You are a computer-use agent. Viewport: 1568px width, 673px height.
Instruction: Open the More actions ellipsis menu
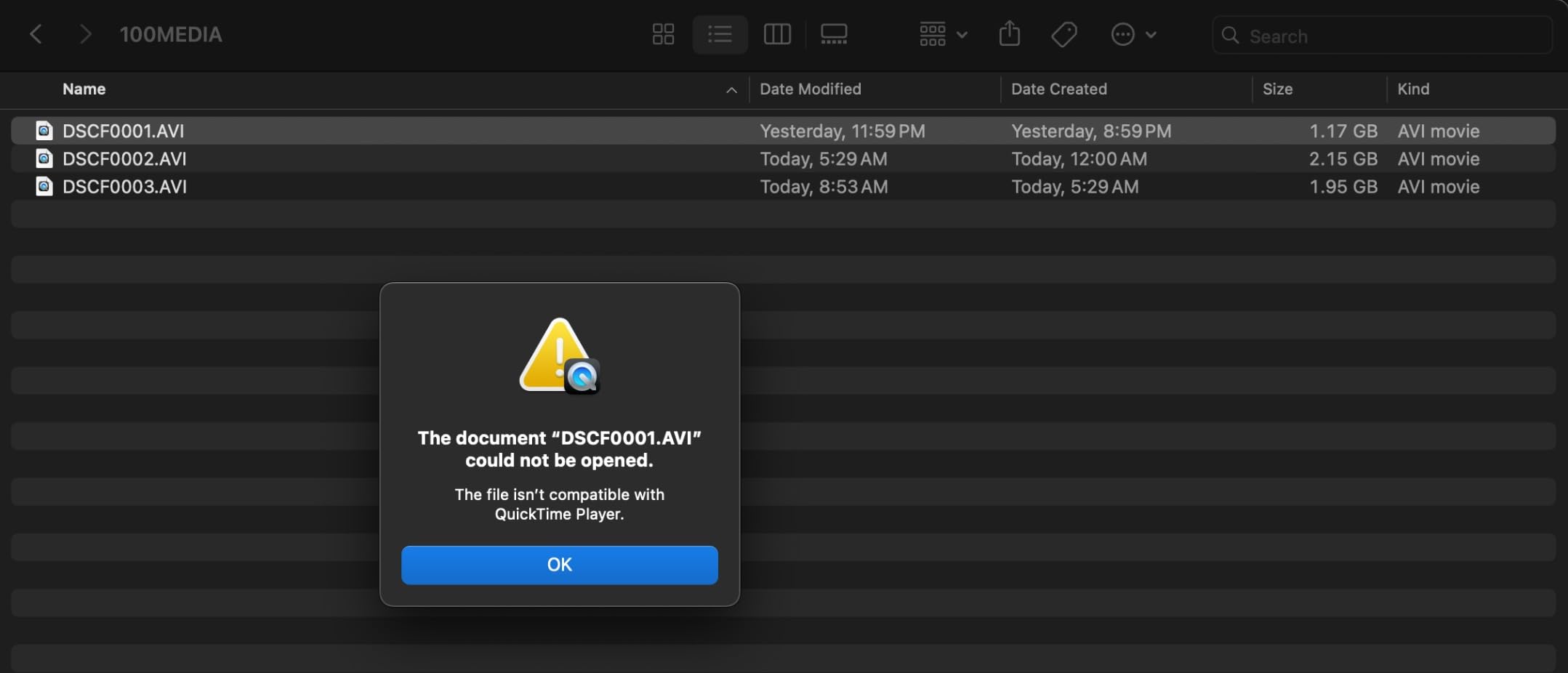coord(1133,34)
